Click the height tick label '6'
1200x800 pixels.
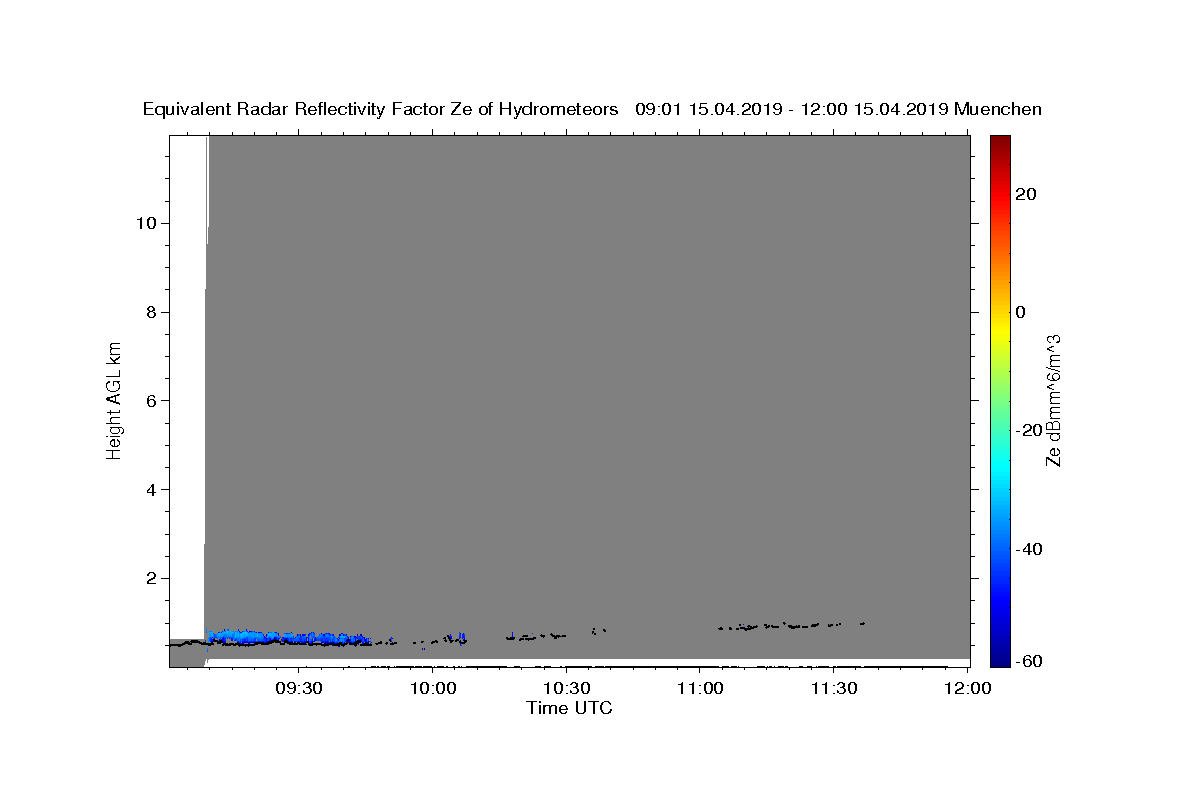pyautogui.click(x=150, y=401)
